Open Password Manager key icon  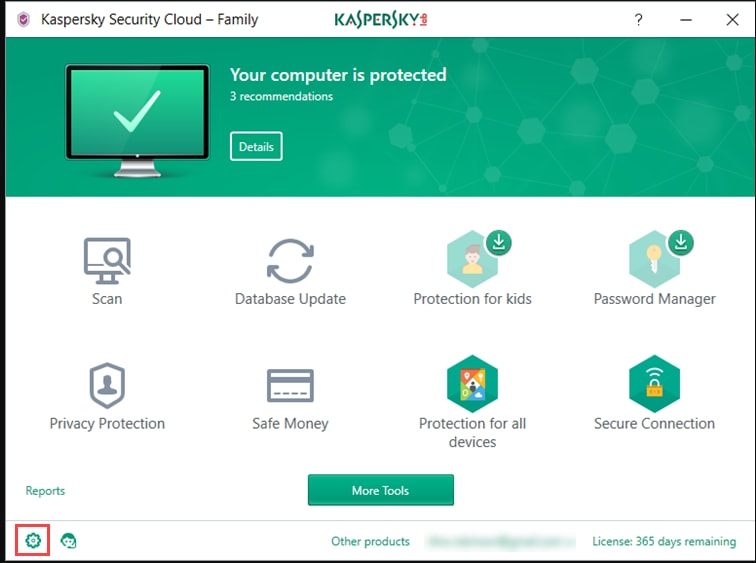654,259
